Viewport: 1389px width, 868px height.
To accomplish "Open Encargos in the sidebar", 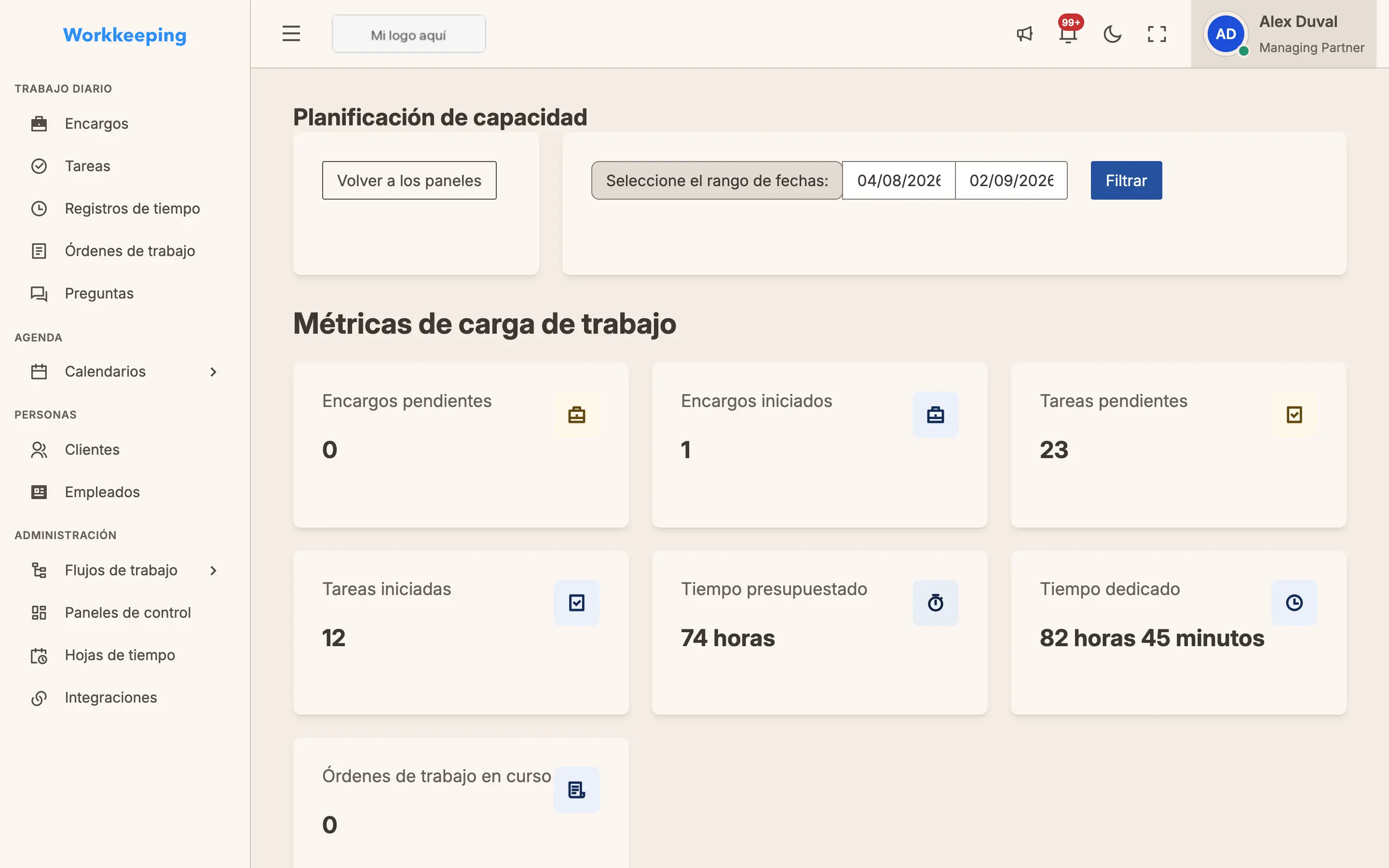I will [124, 123].
